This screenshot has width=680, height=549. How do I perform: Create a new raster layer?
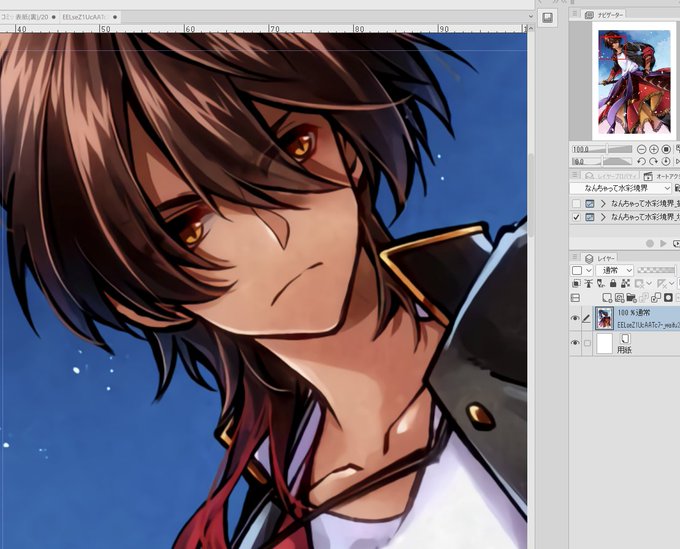[x=607, y=297]
